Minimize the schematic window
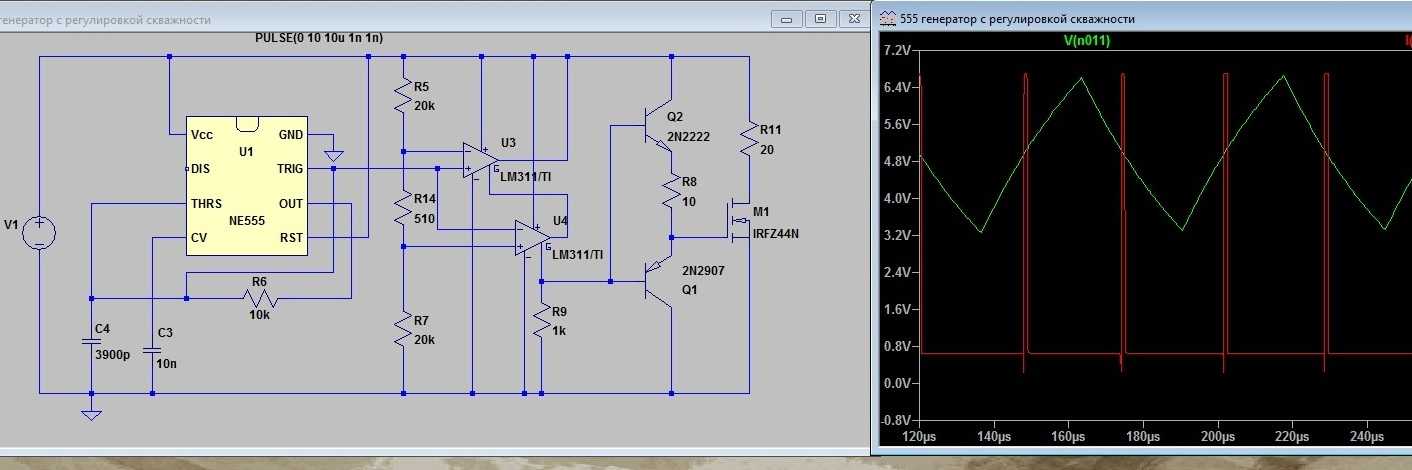This screenshot has width=1412, height=470. [786, 18]
